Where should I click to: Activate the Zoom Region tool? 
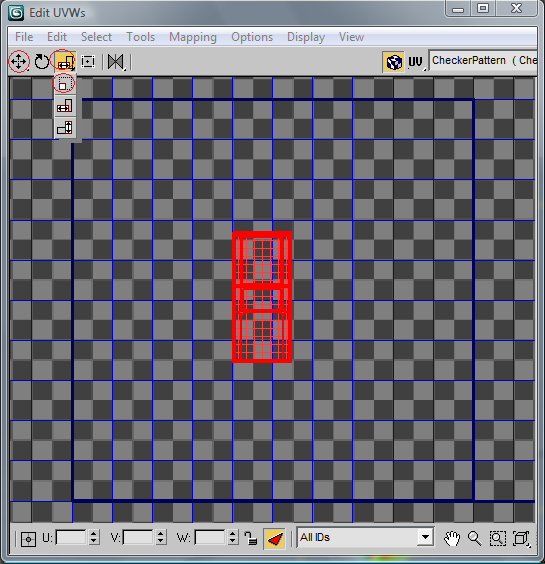[498, 538]
